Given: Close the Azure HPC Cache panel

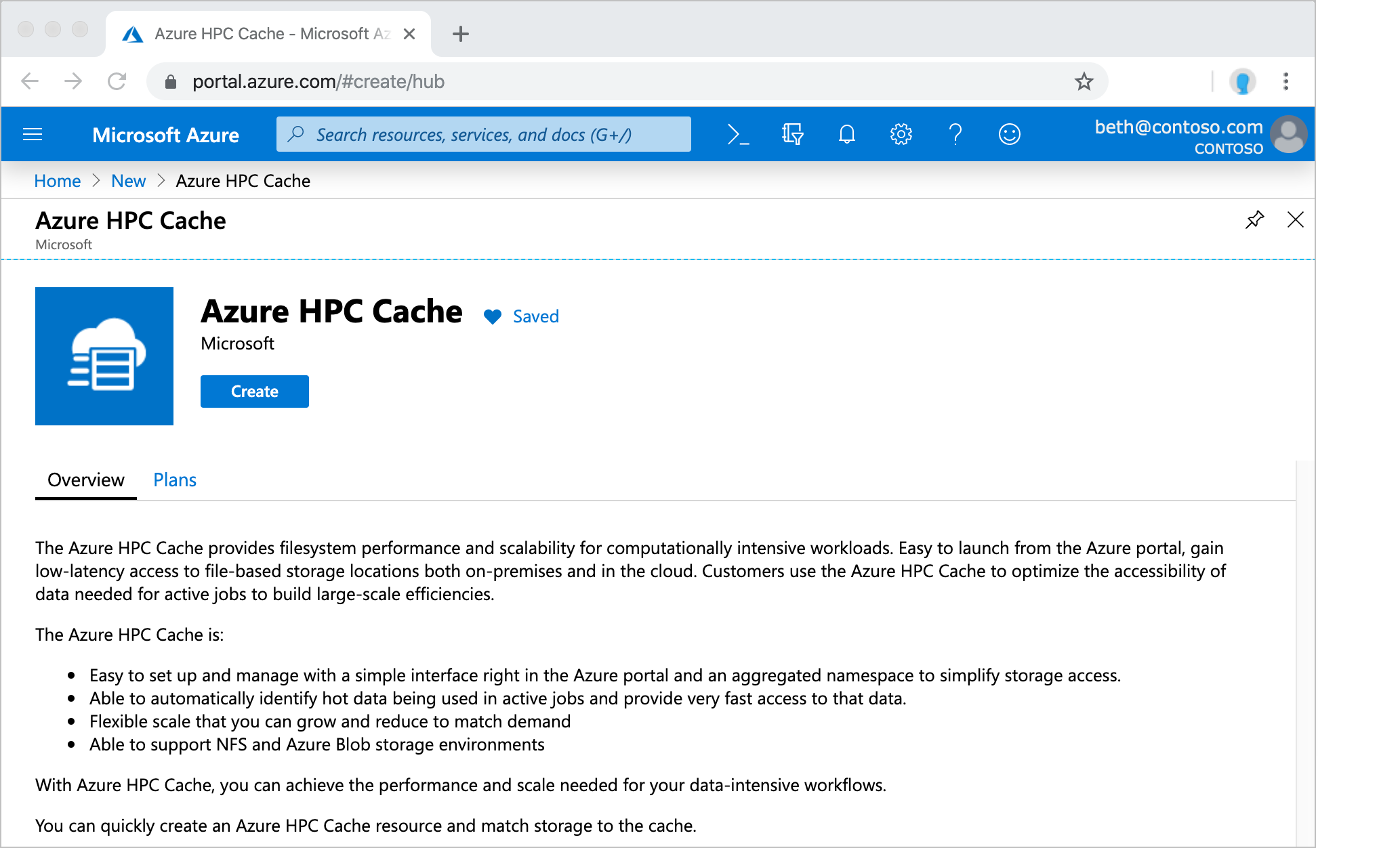Looking at the screenshot, I should (x=1296, y=220).
